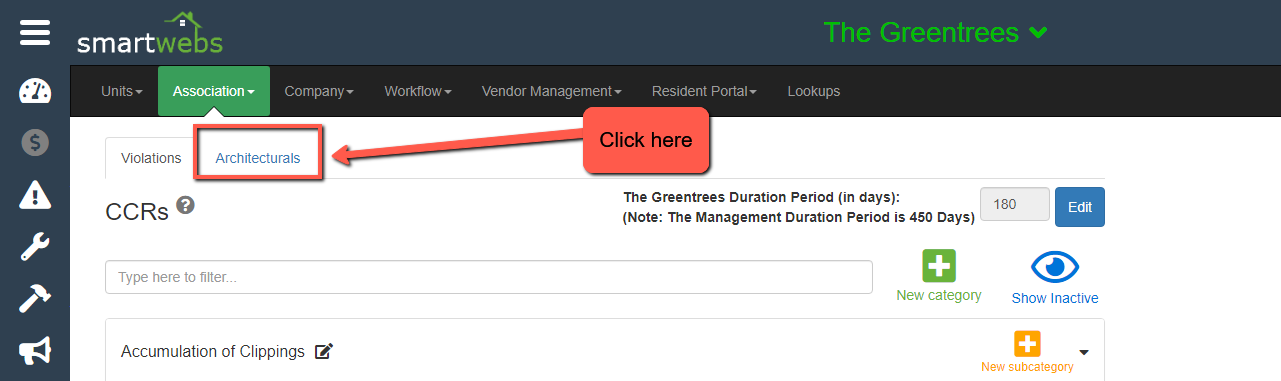Click the blue Edit button
The image size is (1281, 381).
click(x=1080, y=207)
